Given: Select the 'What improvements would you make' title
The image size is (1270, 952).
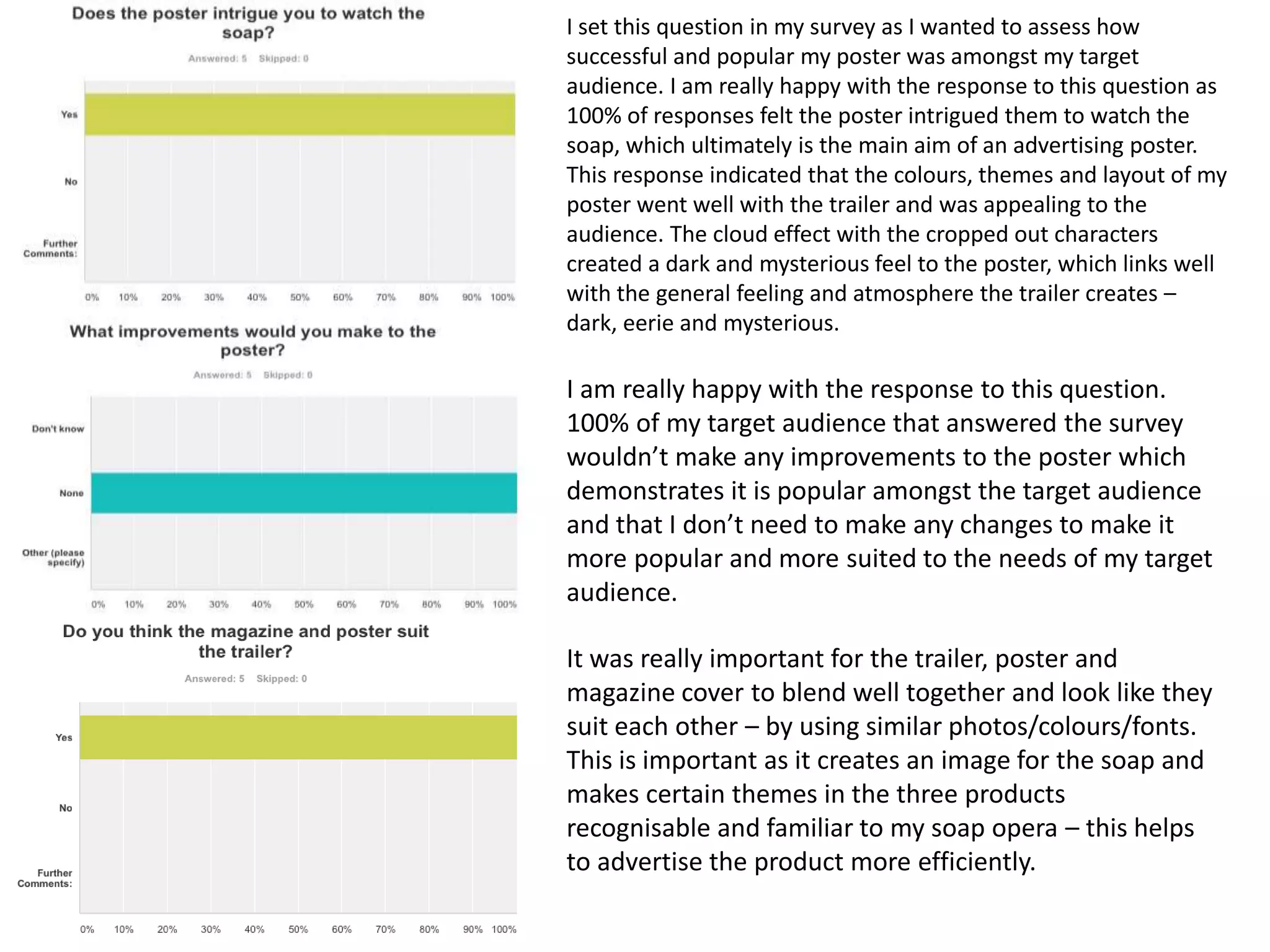Looking at the screenshot, I should click(x=252, y=340).
